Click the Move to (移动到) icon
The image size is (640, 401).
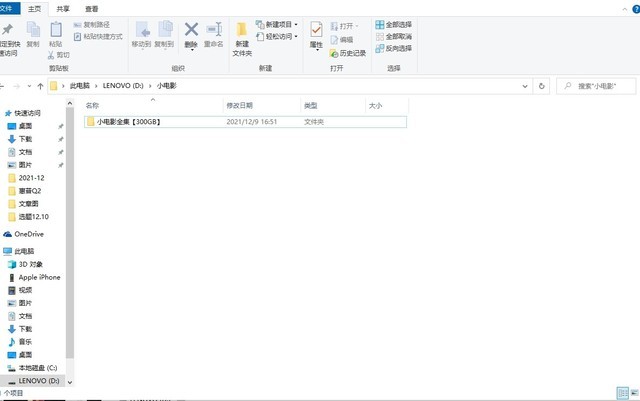[x=141, y=33]
